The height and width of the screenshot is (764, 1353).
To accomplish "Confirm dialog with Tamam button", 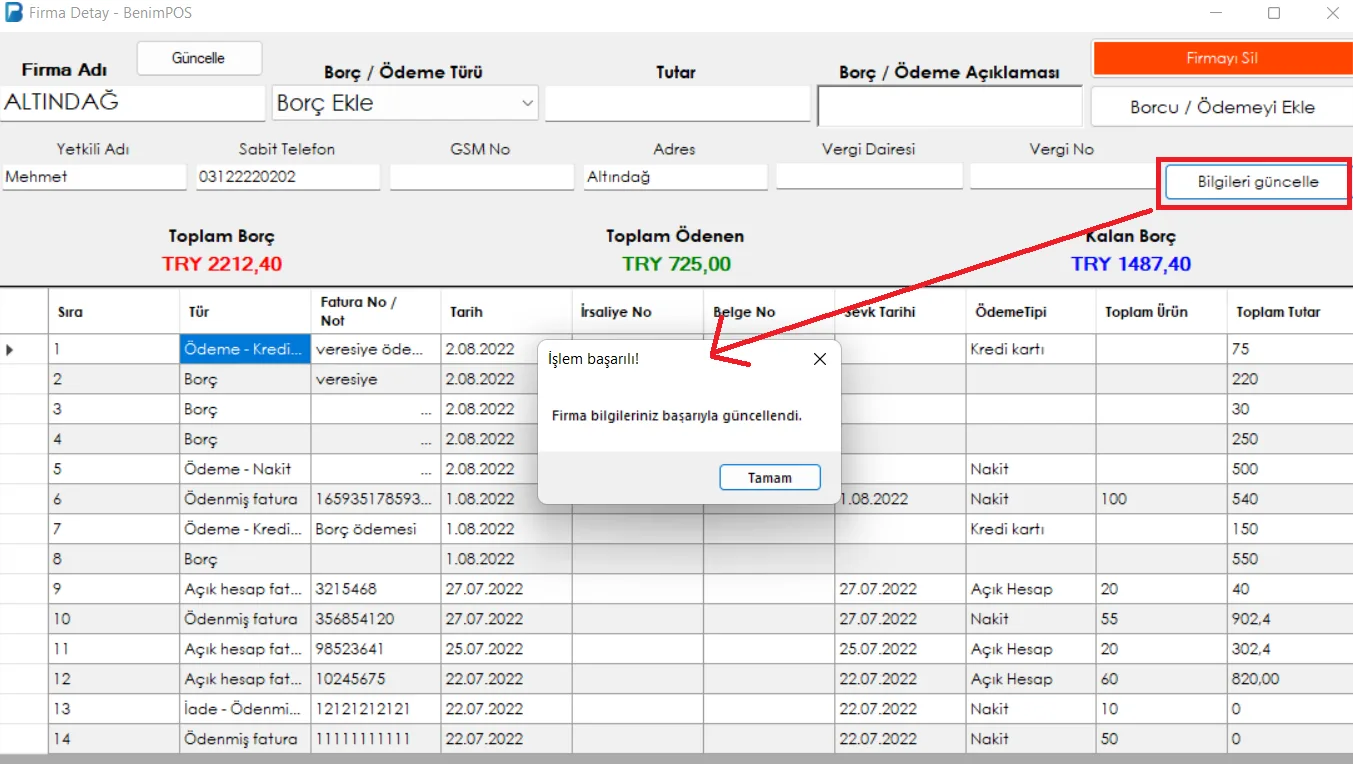I will (x=770, y=478).
